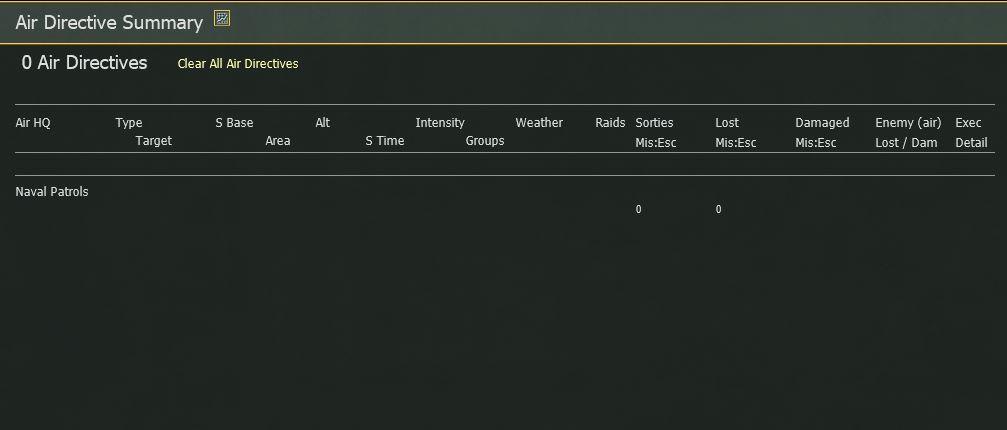Select the Exec column header
The height and width of the screenshot is (430, 1007).
968,123
